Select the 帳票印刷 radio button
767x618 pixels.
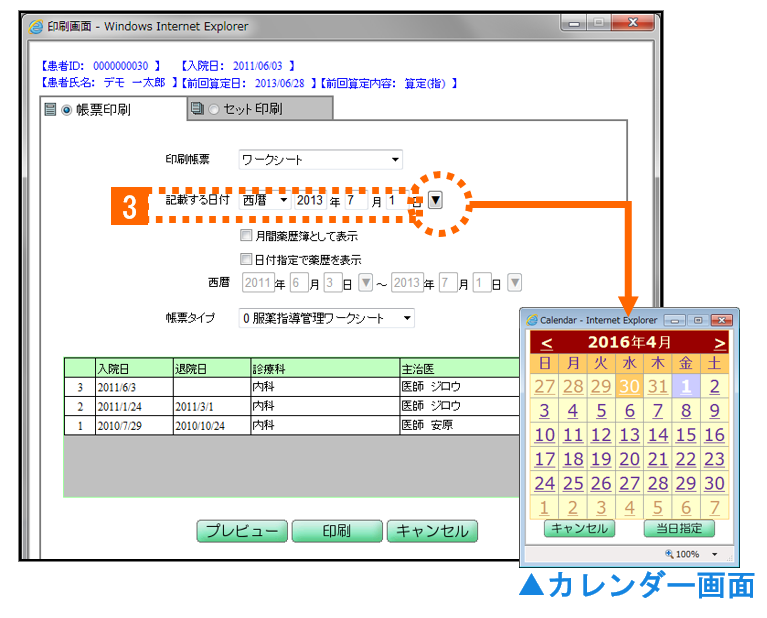click(67, 110)
